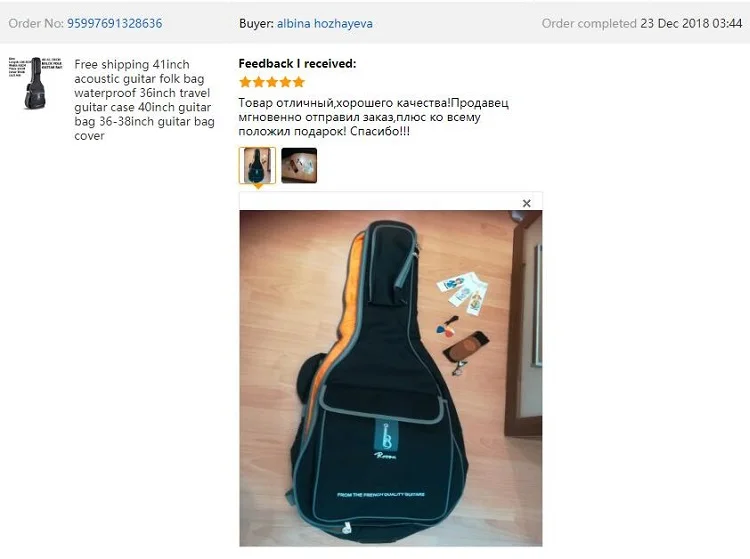Open buyer albina hozhayeva profile link
Viewport: 750px width, 559px height.
(x=325, y=23)
